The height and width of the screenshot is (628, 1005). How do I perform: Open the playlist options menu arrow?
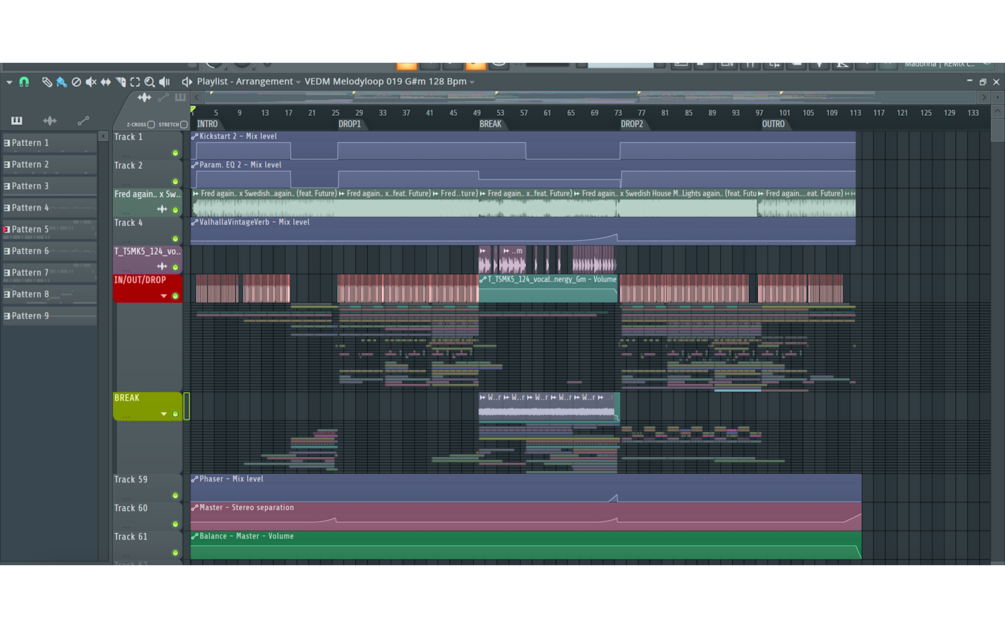click(9, 82)
